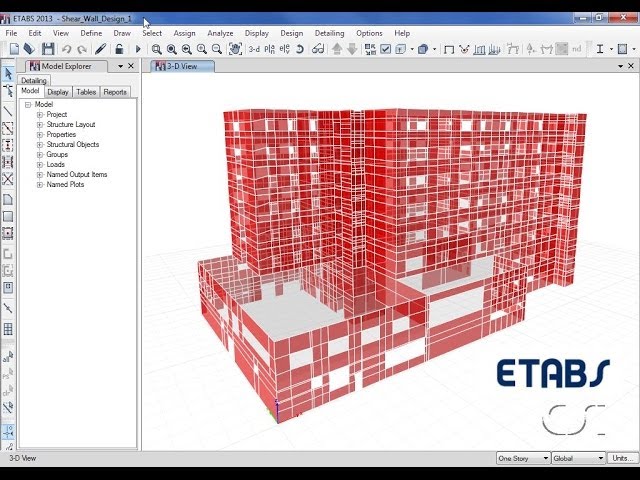Expand the Loads tree node
The width and height of the screenshot is (640, 480).
click(40, 164)
